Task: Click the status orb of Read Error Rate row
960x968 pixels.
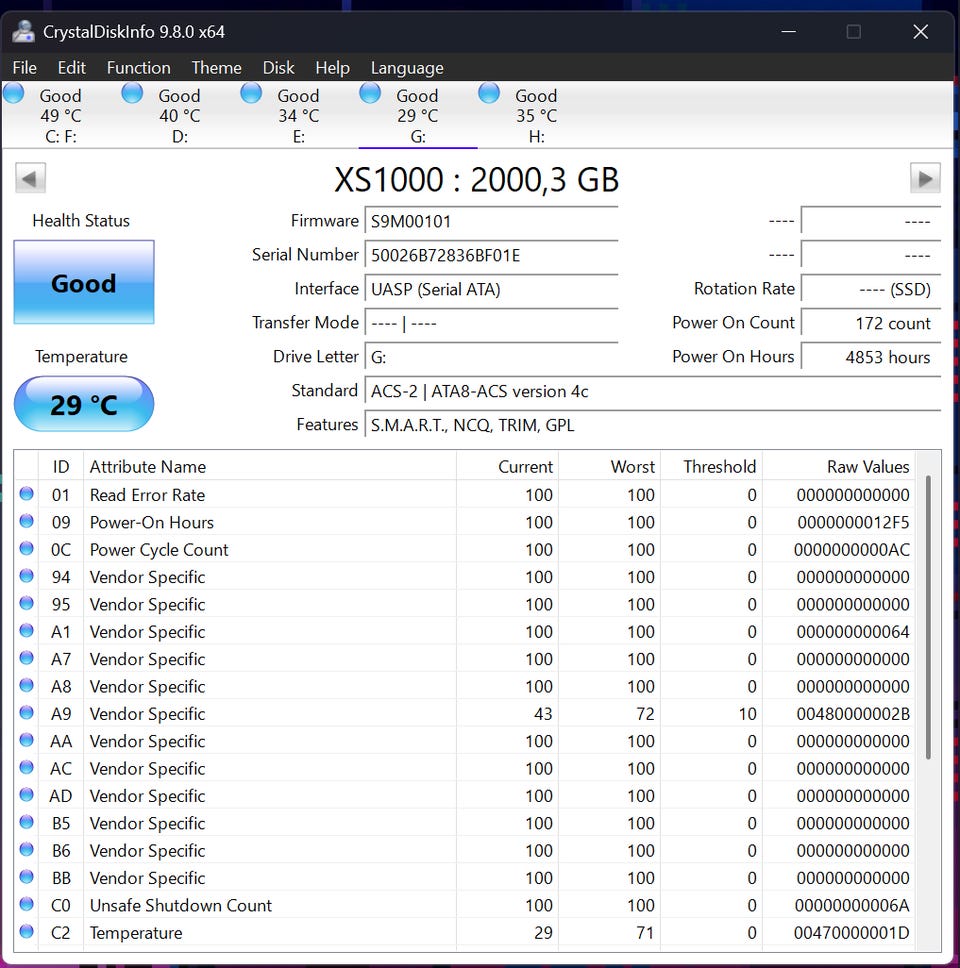Action: point(27,494)
